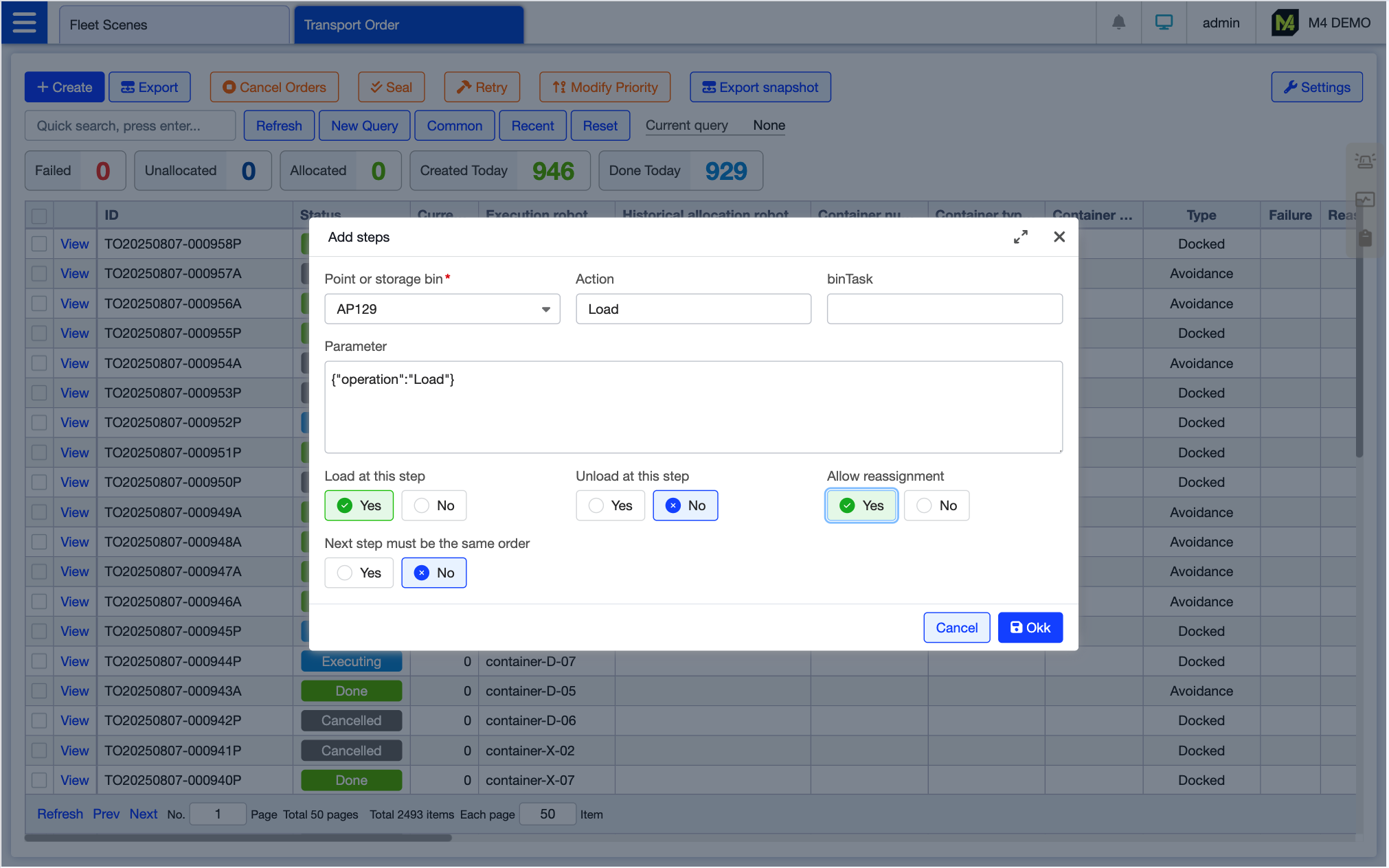Select Yes for Unload at this step
This screenshot has width=1389, height=868.
[x=610, y=505]
